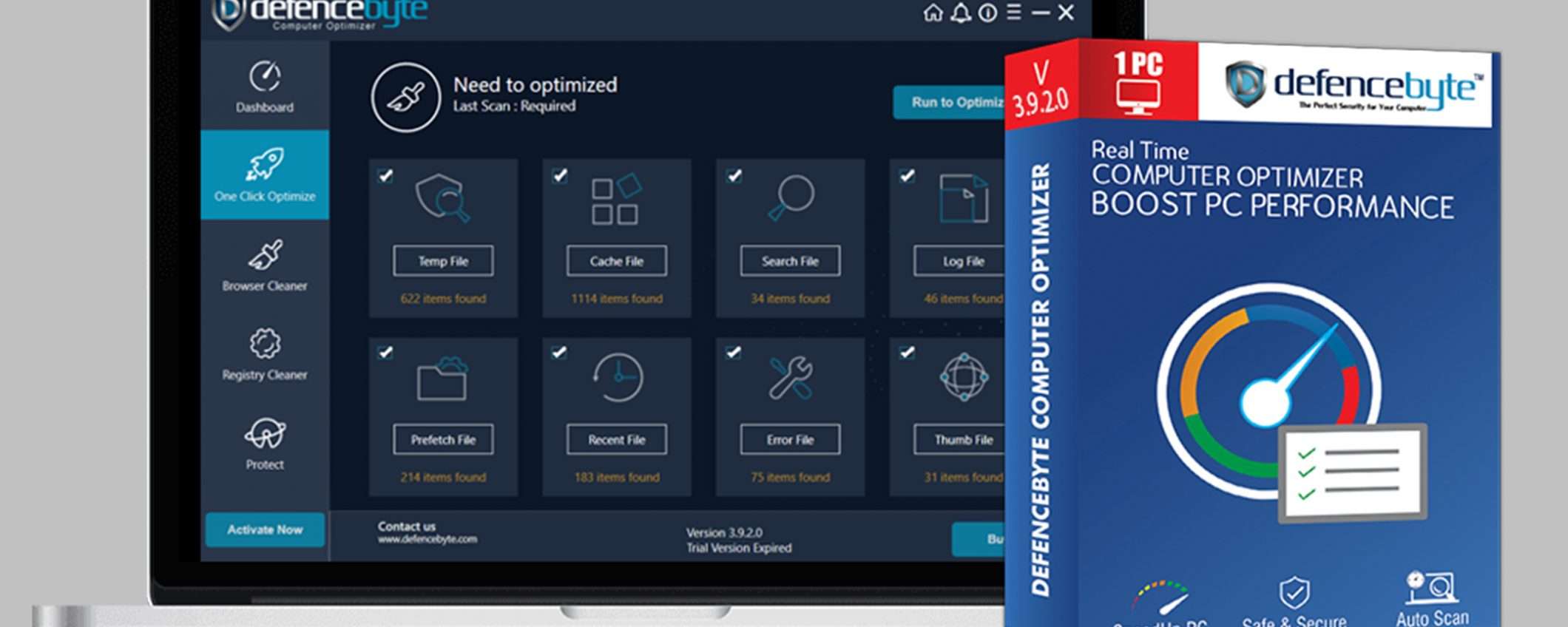Viewport: 1568px width, 627px height.
Task: Click the Thumb File button
Action: [960, 440]
